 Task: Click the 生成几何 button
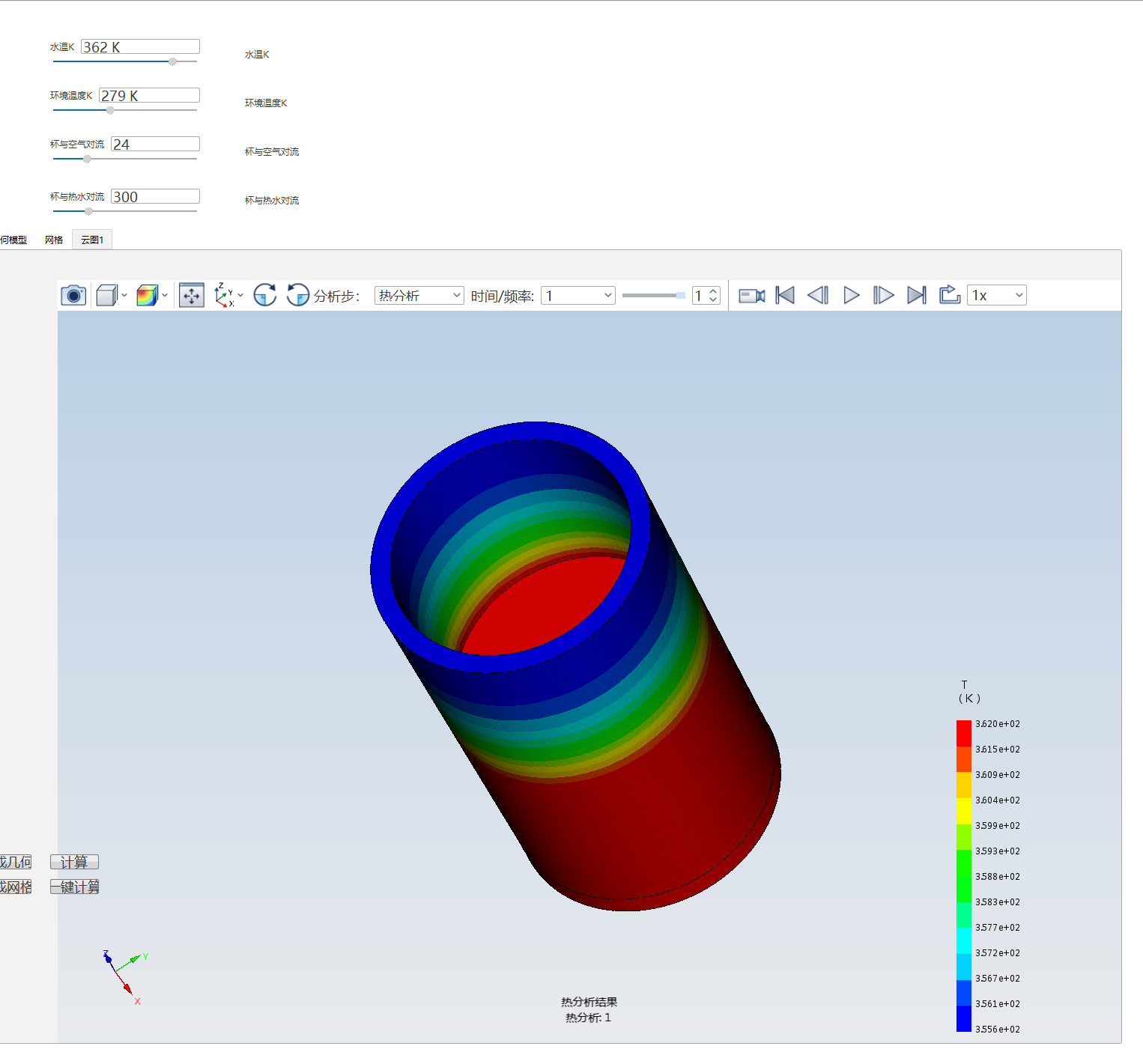coord(16,862)
